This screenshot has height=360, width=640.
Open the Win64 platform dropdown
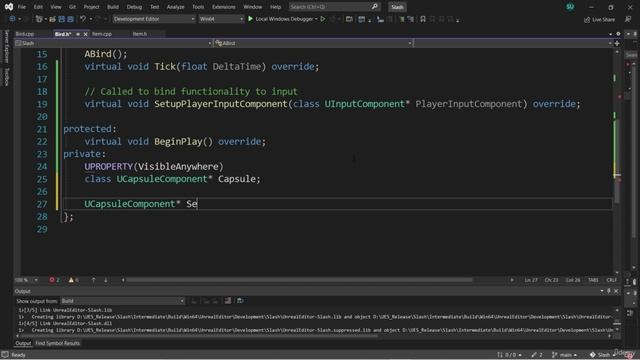coord(221,19)
